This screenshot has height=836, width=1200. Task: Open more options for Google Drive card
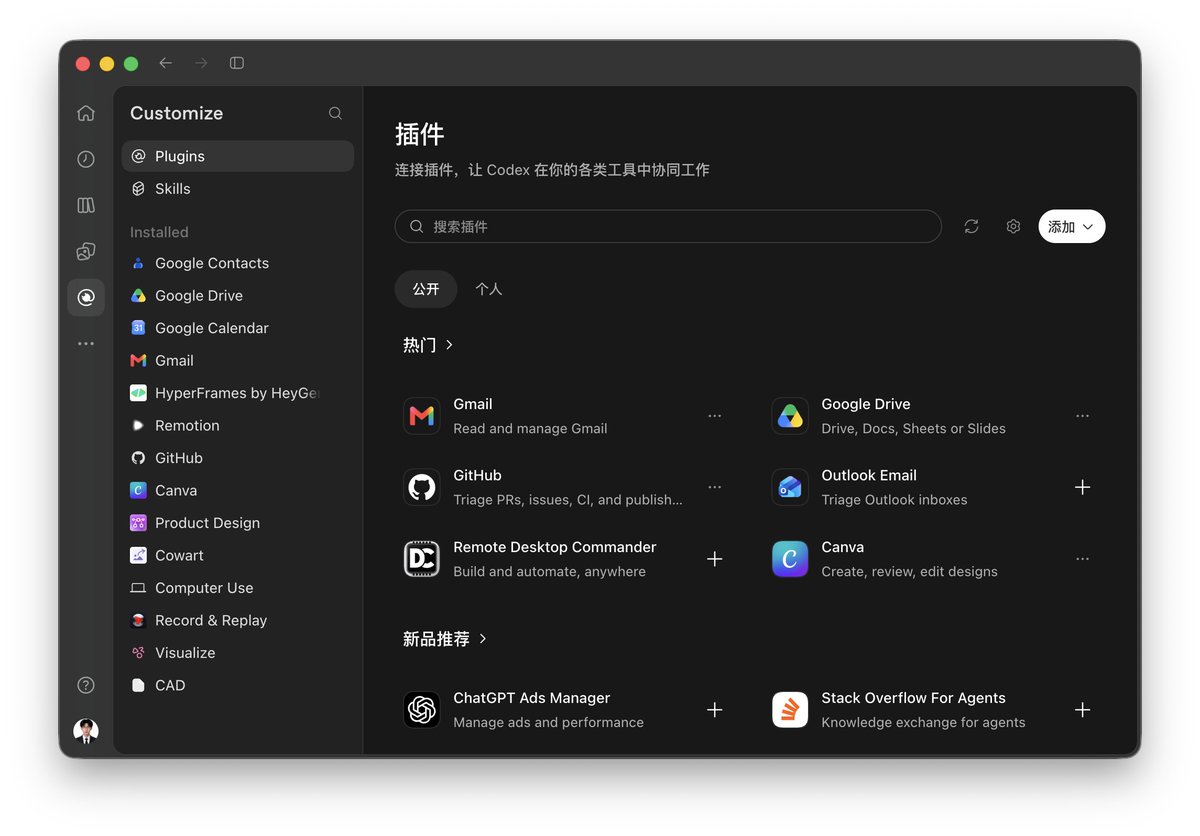tap(1082, 416)
